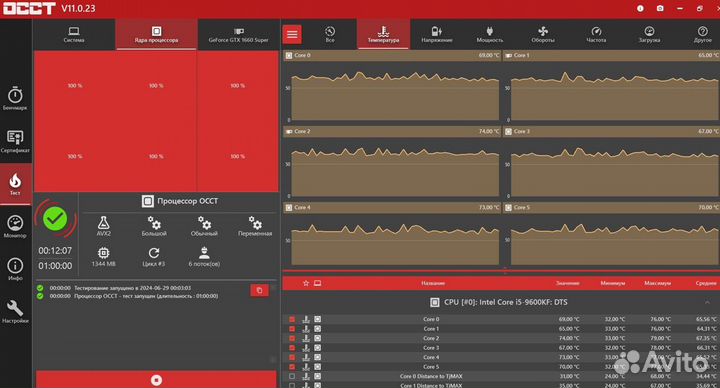Uncheck the Core 2 checkbox in the table

(292, 338)
